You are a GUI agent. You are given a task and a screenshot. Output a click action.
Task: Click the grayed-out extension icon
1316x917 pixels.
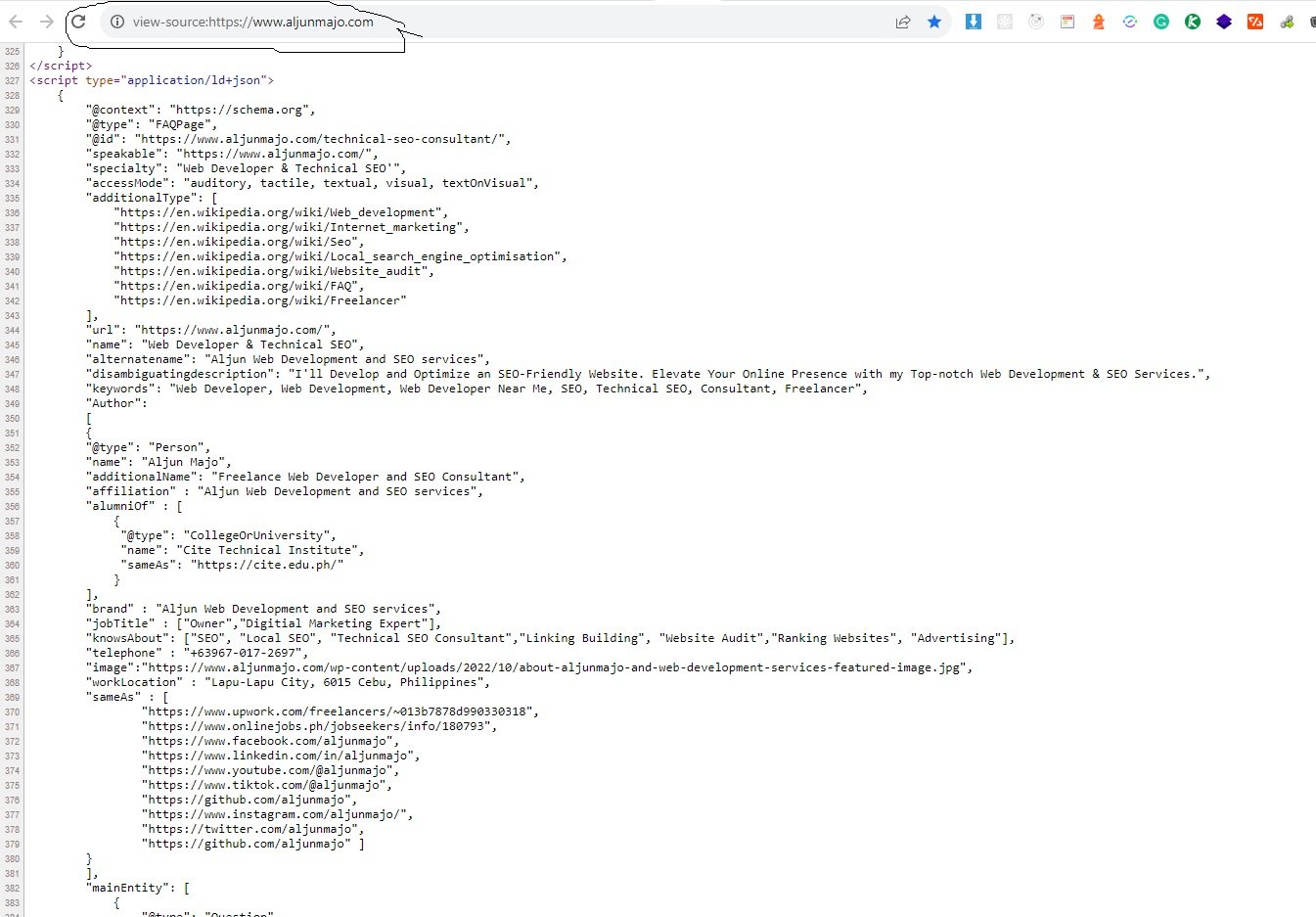click(x=1004, y=21)
